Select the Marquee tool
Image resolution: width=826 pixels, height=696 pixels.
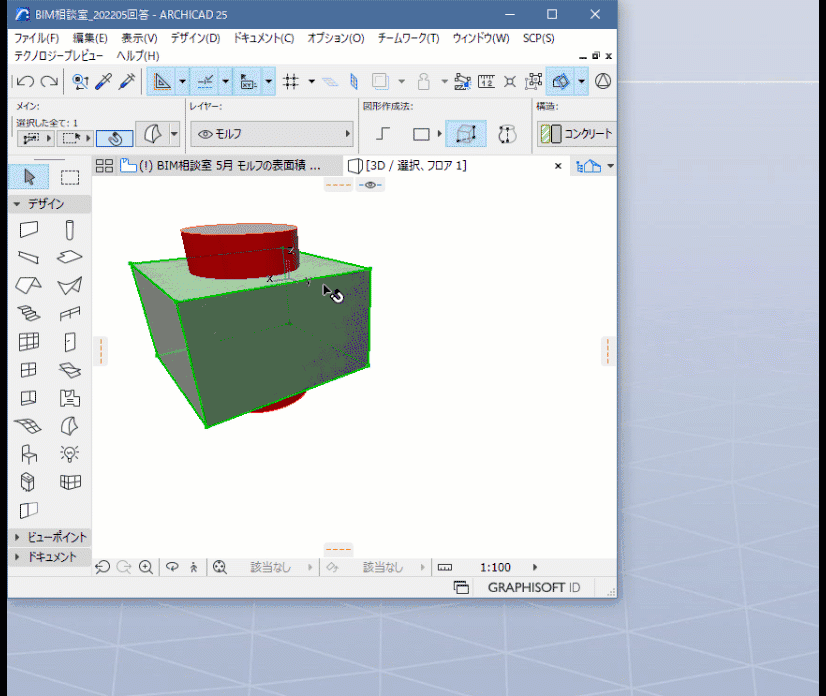pos(70,177)
